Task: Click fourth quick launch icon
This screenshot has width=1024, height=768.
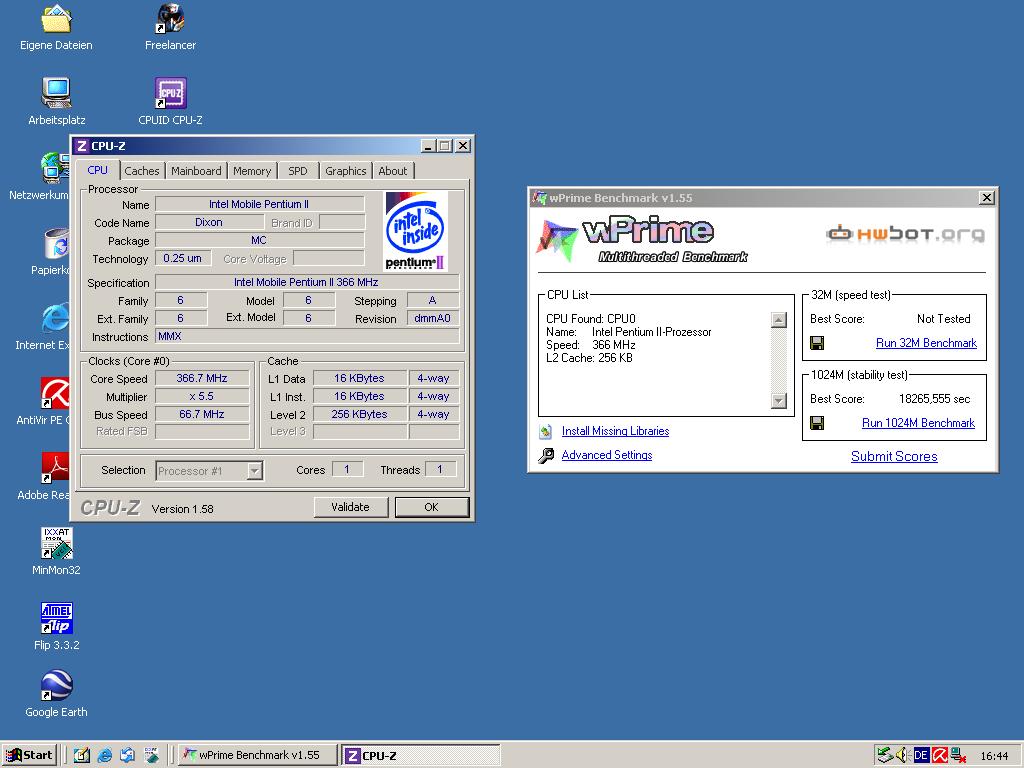Action: click(152, 755)
